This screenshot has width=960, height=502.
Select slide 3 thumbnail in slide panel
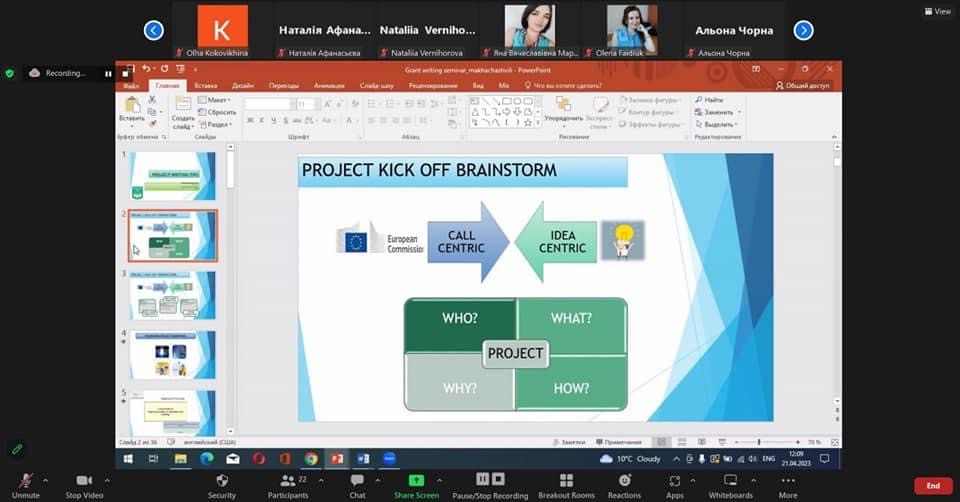172,294
